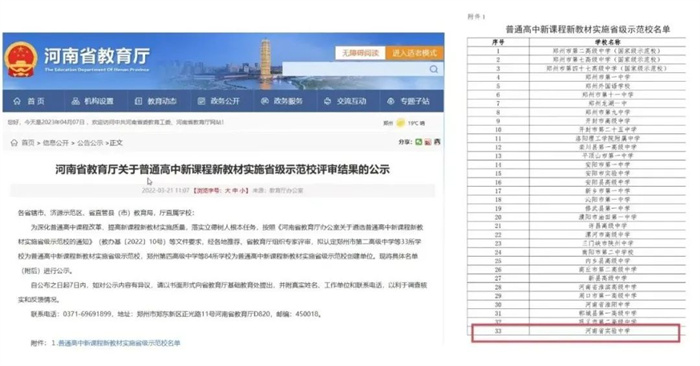This screenshot has width=700, height=366.
Task: Click the greeting line with date 2023年04月07日
Action: [x=116, y=122]
